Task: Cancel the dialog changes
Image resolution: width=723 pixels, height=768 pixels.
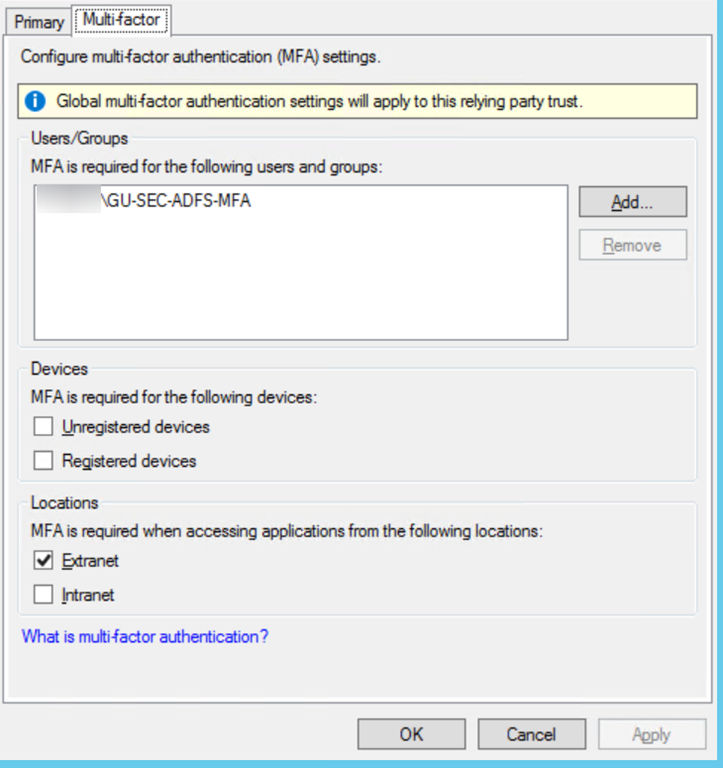Action: click(531, 734)
